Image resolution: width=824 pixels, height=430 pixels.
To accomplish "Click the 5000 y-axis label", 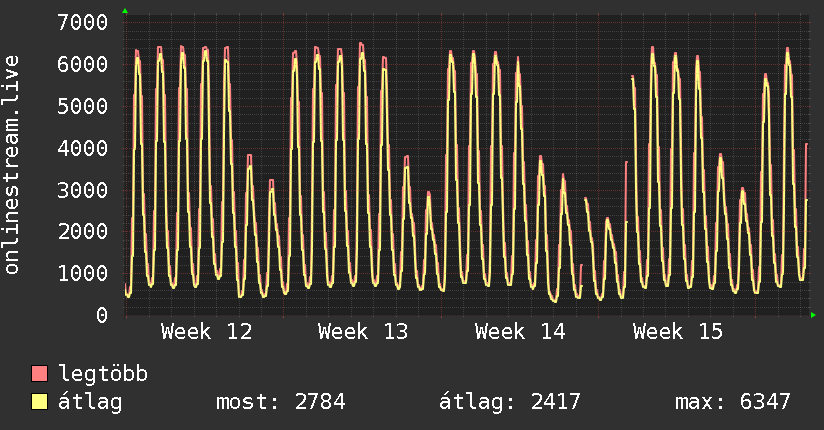I will coord(83,106).
